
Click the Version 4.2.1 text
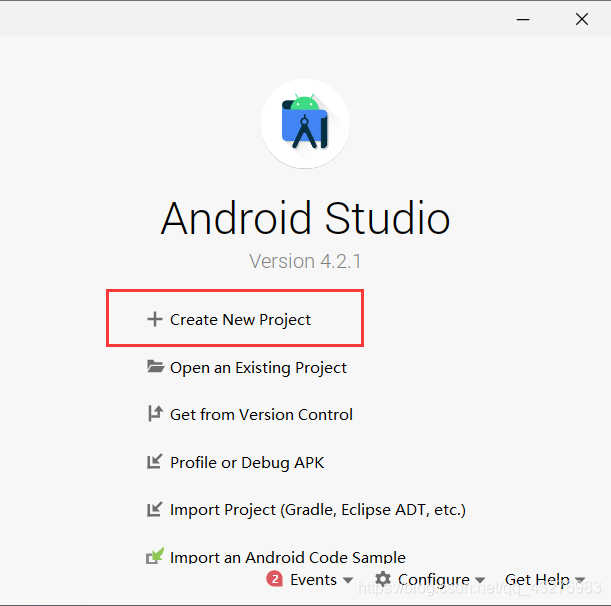click(305, 261)
